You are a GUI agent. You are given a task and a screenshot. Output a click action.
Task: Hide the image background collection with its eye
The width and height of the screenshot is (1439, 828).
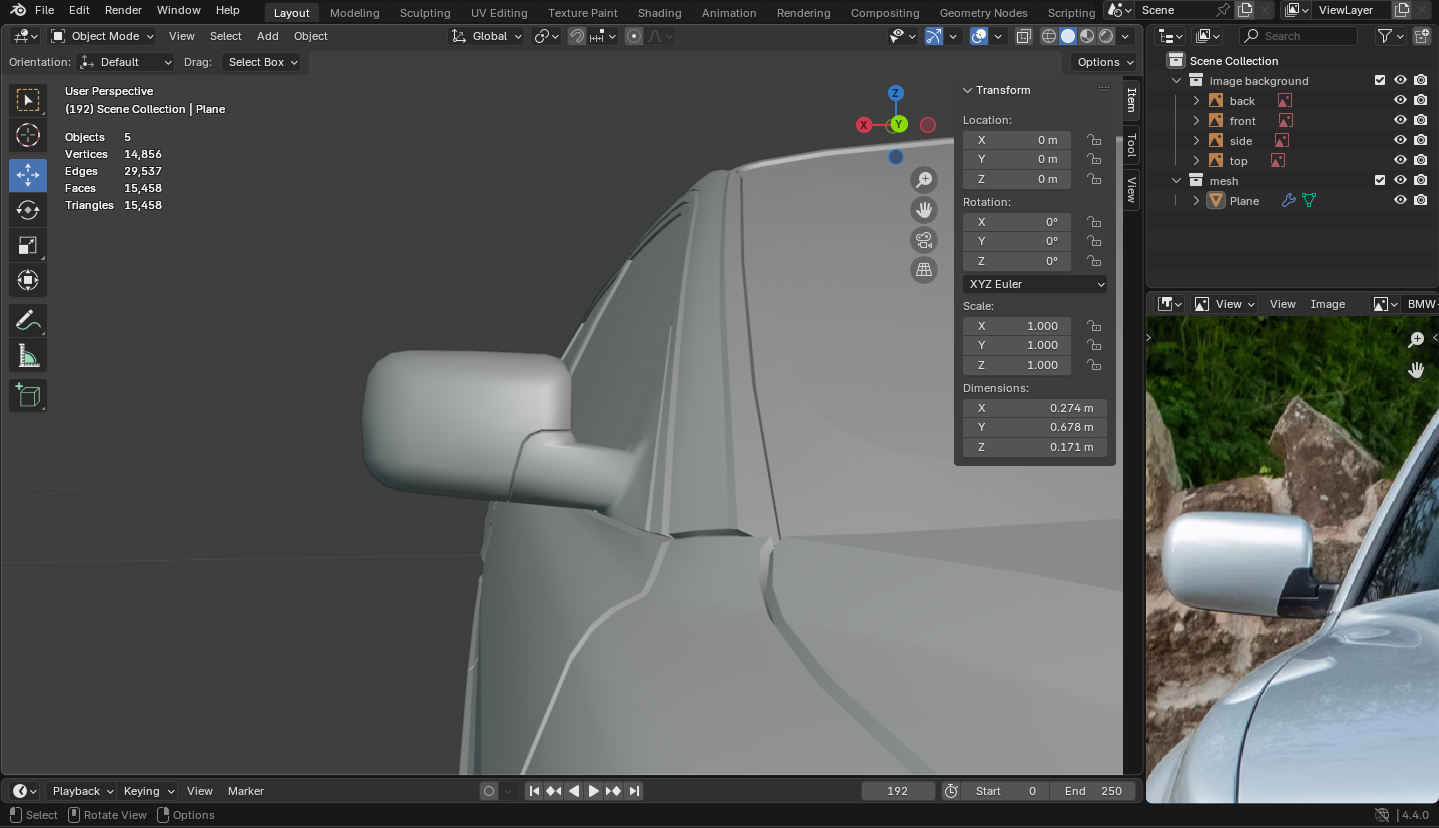(x=1400, y=81)
